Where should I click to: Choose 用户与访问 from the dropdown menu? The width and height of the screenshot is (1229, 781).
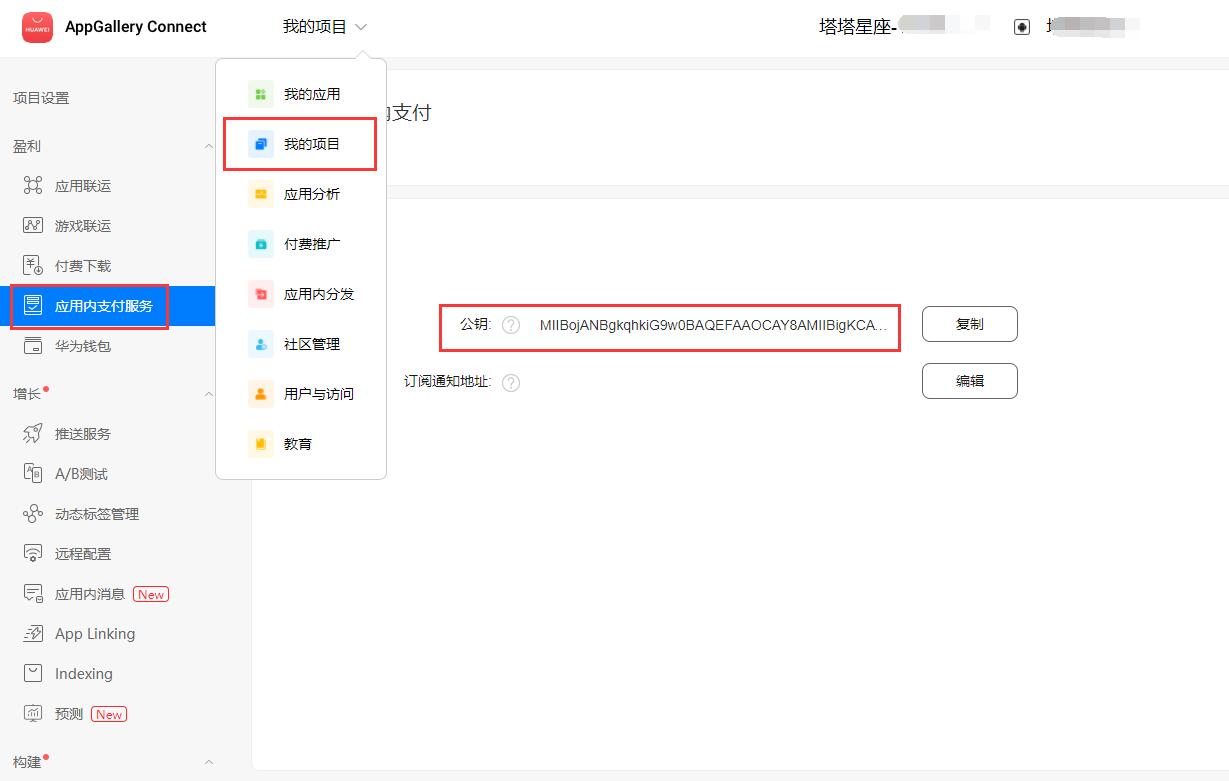301,394
